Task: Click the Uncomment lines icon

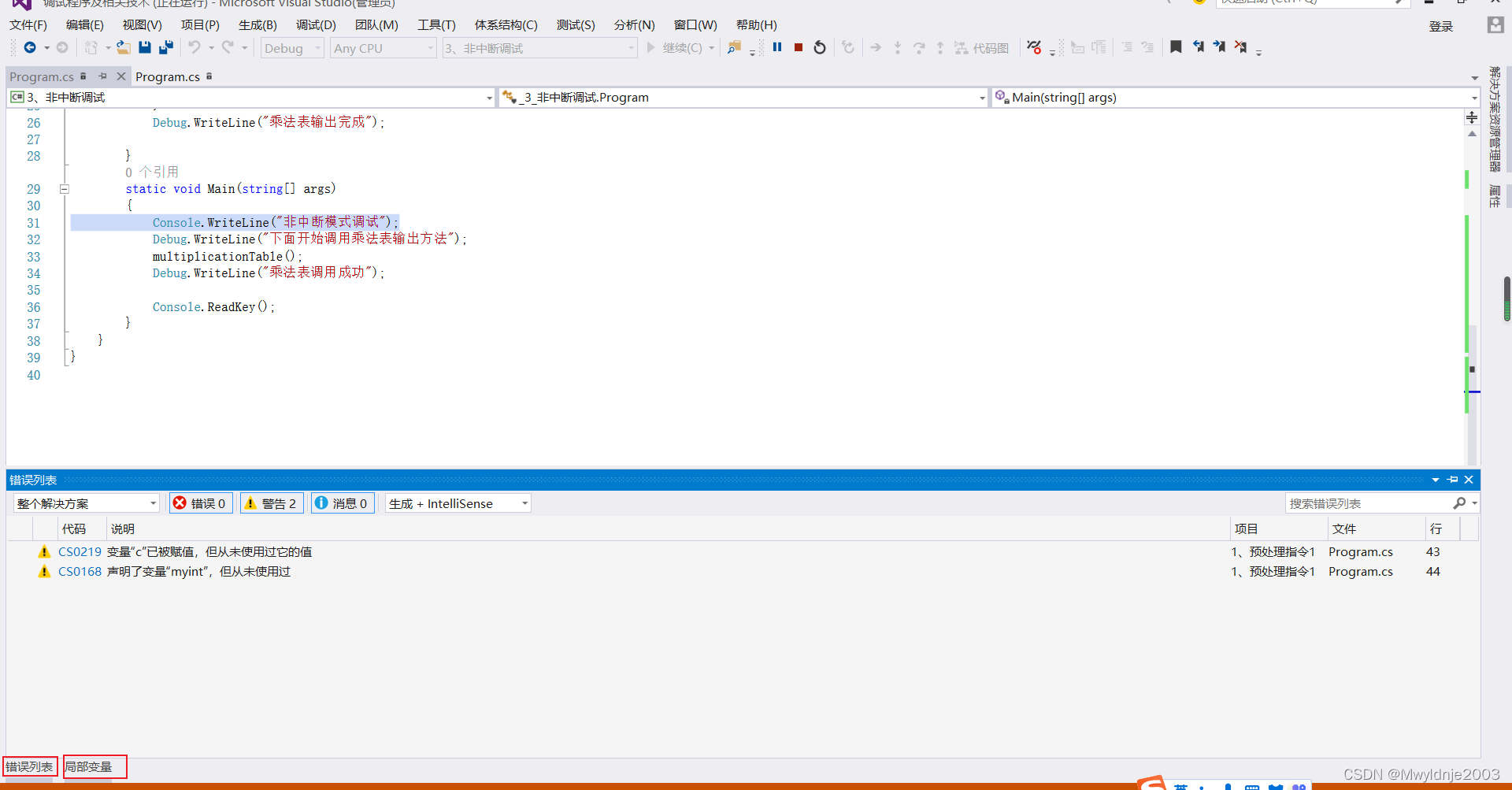Action: pos(1148,48)
